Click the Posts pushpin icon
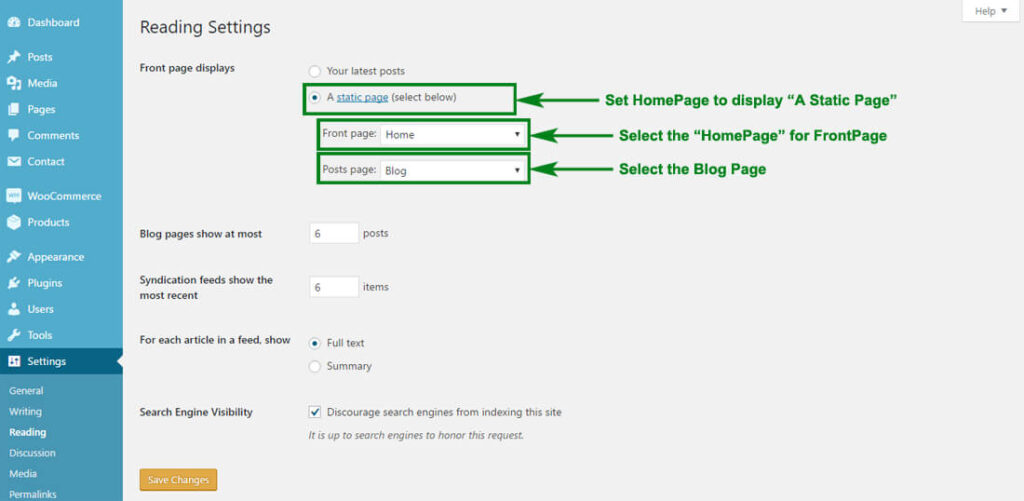This screenshot has width=1024, height=501. coord(14,57)
